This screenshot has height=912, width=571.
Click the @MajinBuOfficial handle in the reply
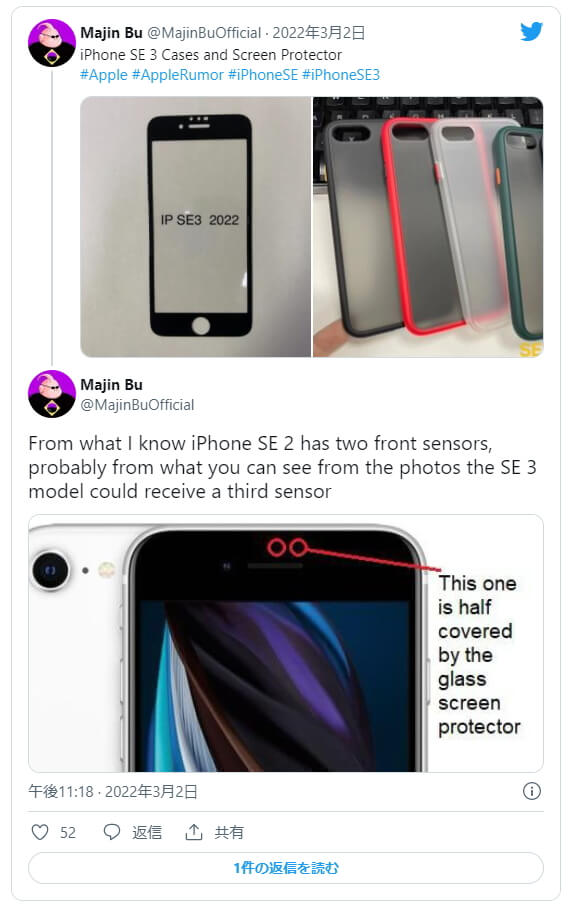pyautogui.click(x=137, y=405)
